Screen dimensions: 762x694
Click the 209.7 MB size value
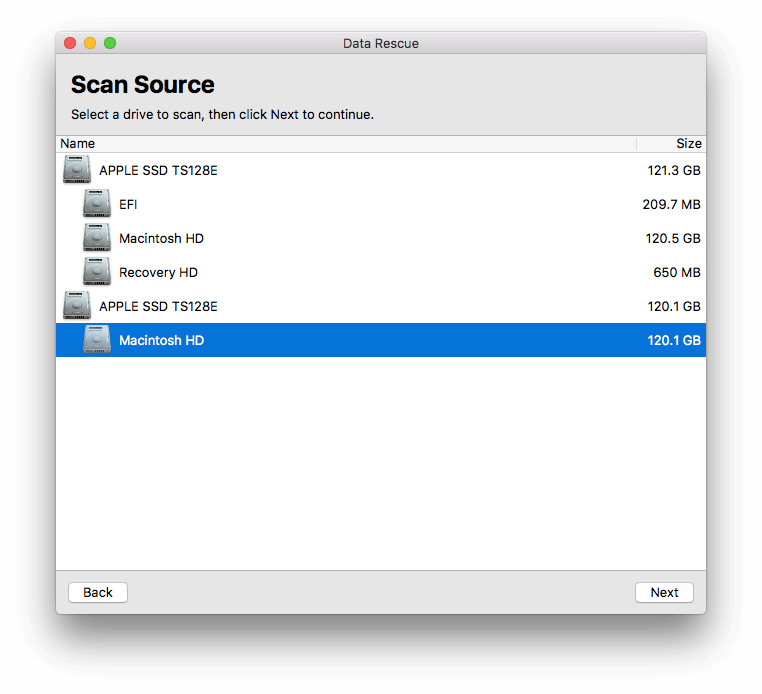(672, 205)
